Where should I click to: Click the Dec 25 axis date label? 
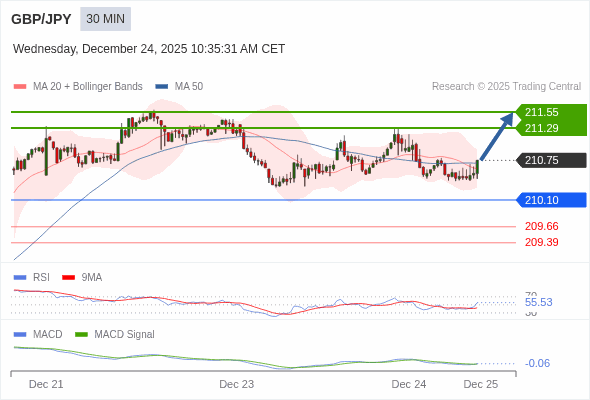pos(481,384)
